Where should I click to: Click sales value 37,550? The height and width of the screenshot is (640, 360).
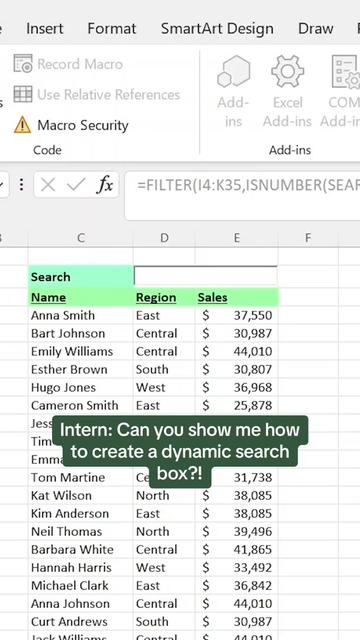pos(253,315)
